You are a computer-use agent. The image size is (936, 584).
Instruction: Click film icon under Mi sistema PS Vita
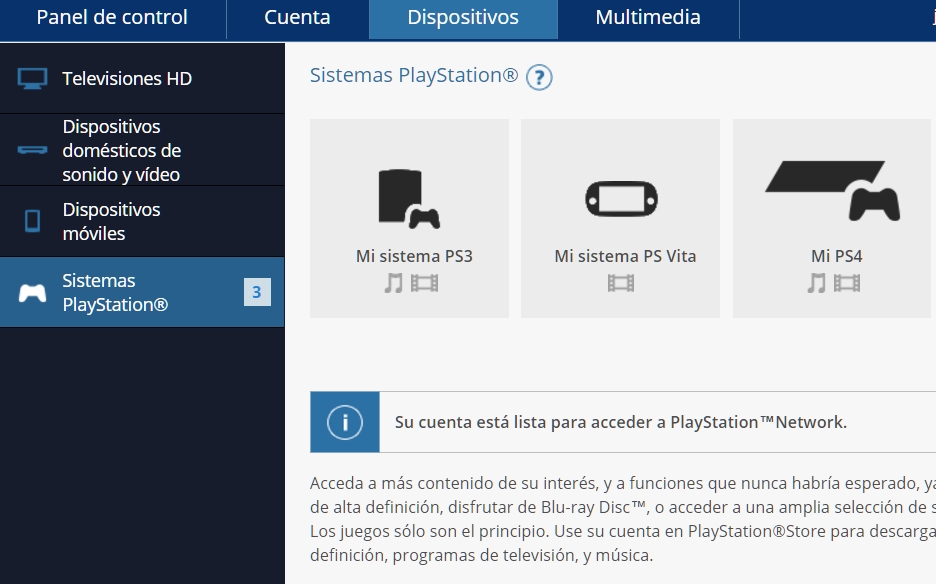click(x=620, y=283)
